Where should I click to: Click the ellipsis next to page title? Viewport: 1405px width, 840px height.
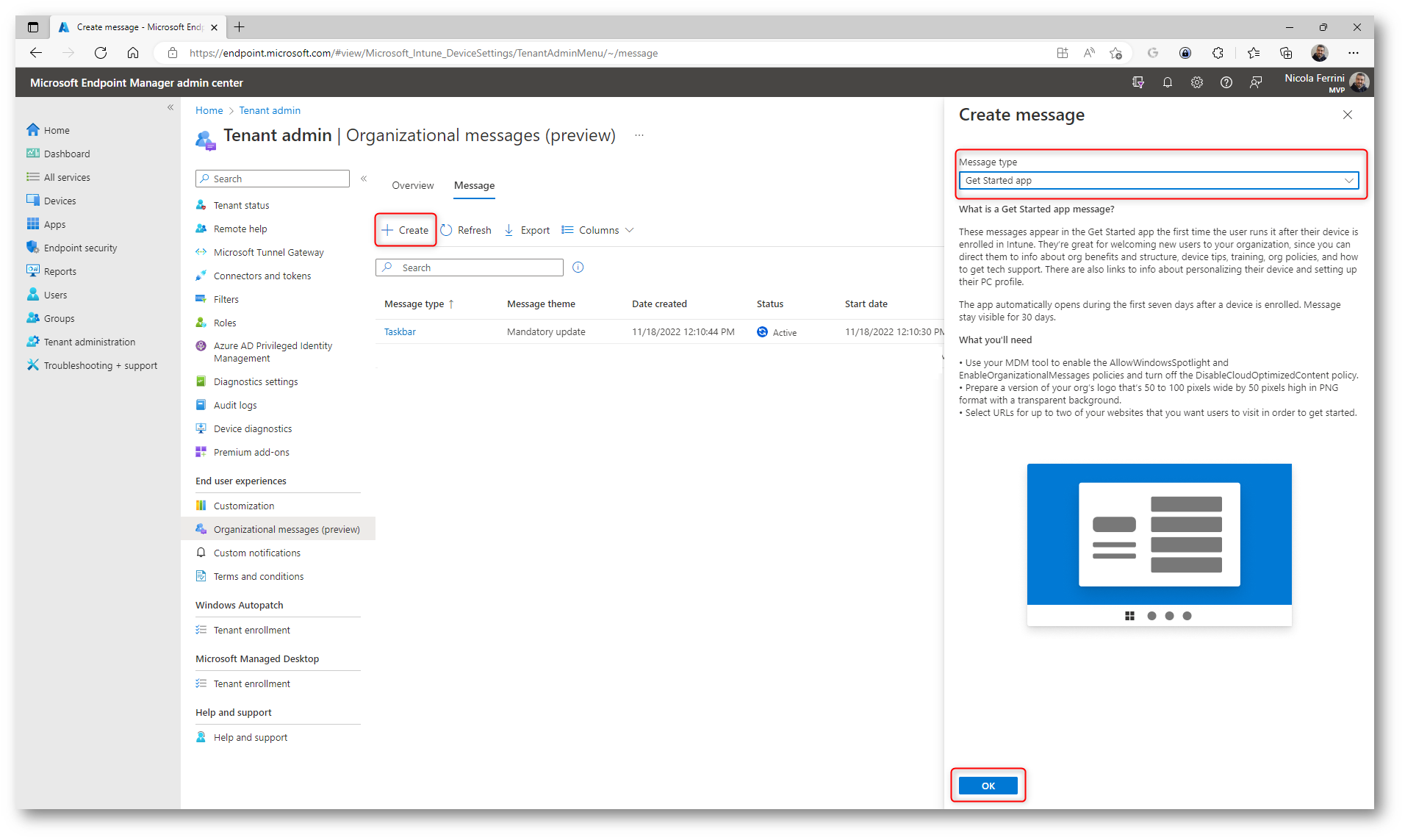pos(639,135)
